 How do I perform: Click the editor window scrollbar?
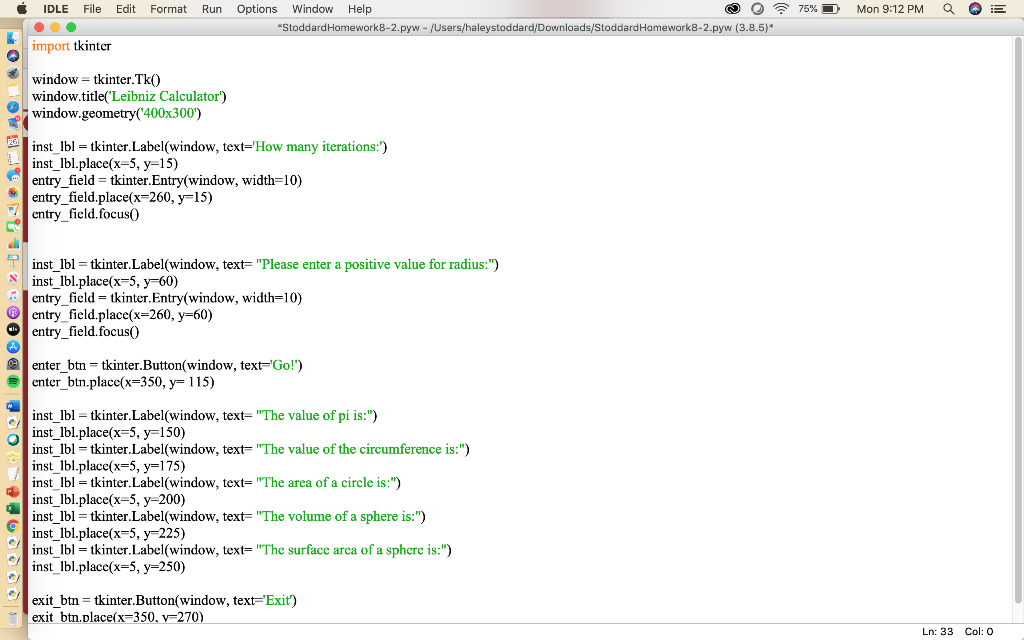[x=1016, y=300]
